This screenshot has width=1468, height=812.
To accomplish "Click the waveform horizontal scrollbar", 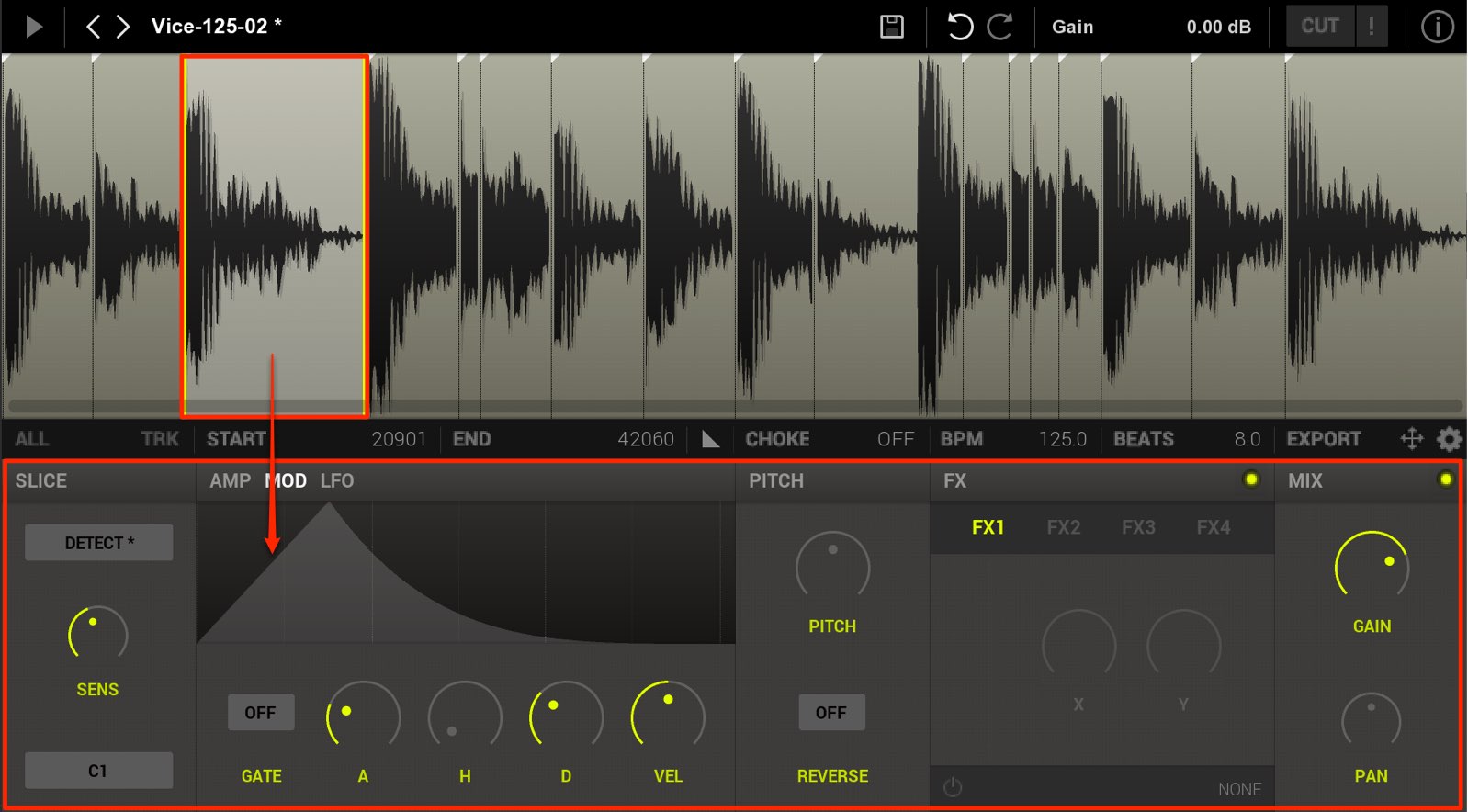I will [735, 405].
